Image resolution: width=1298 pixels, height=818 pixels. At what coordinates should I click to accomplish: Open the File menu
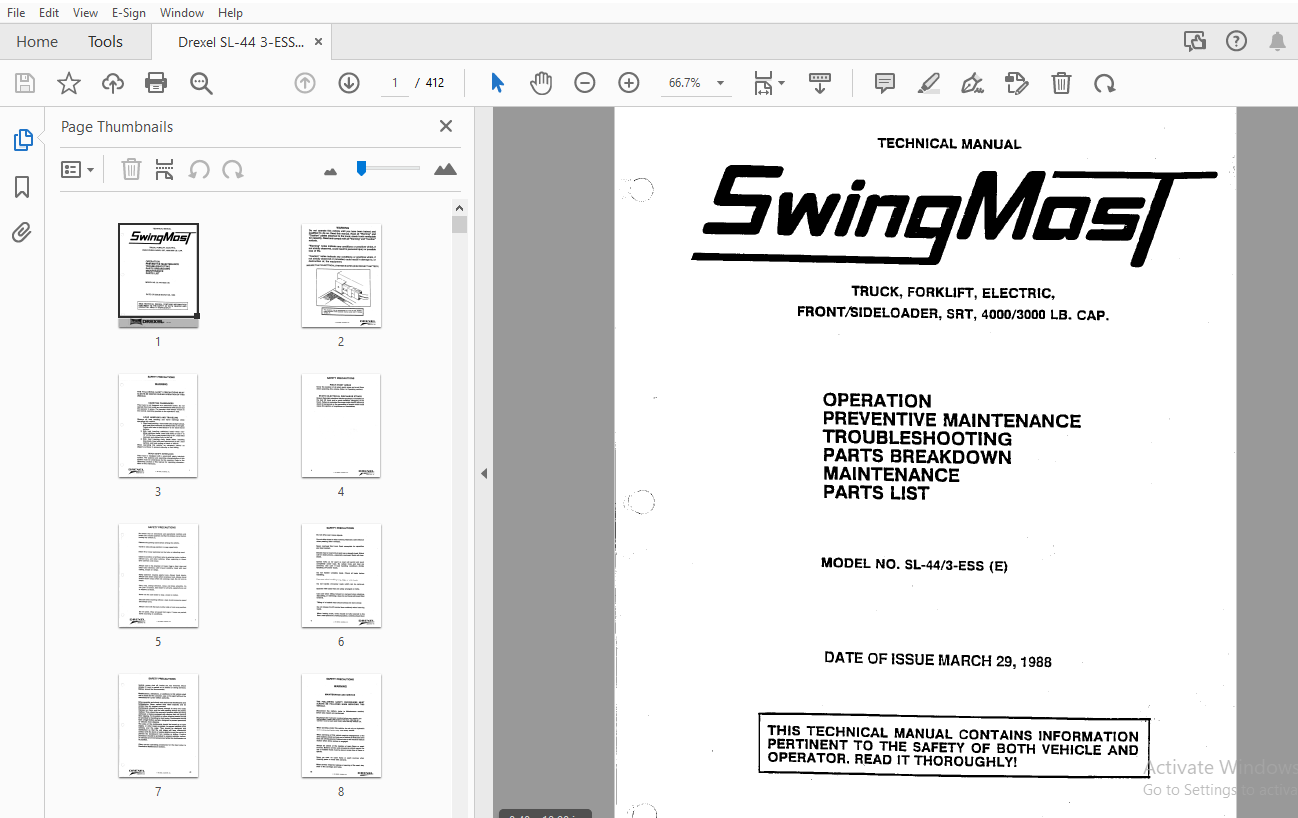click(x=16, y=13)
